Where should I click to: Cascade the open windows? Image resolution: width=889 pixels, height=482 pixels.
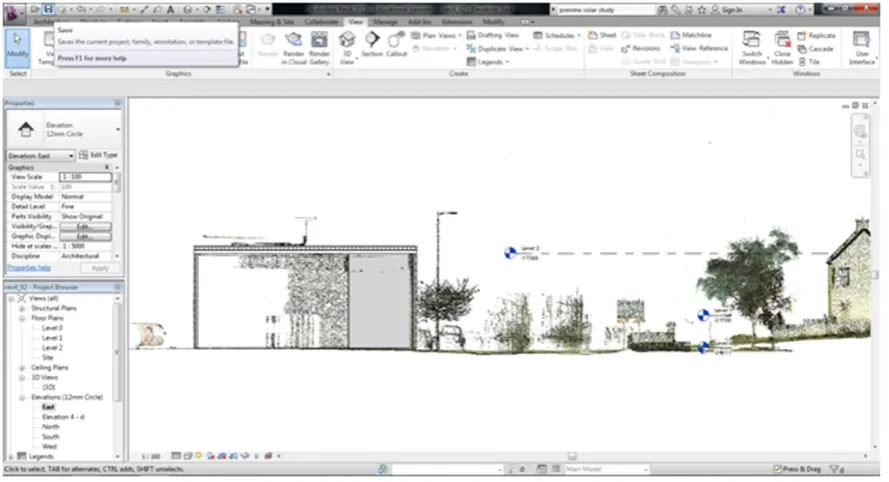click(x=816, y=49)
